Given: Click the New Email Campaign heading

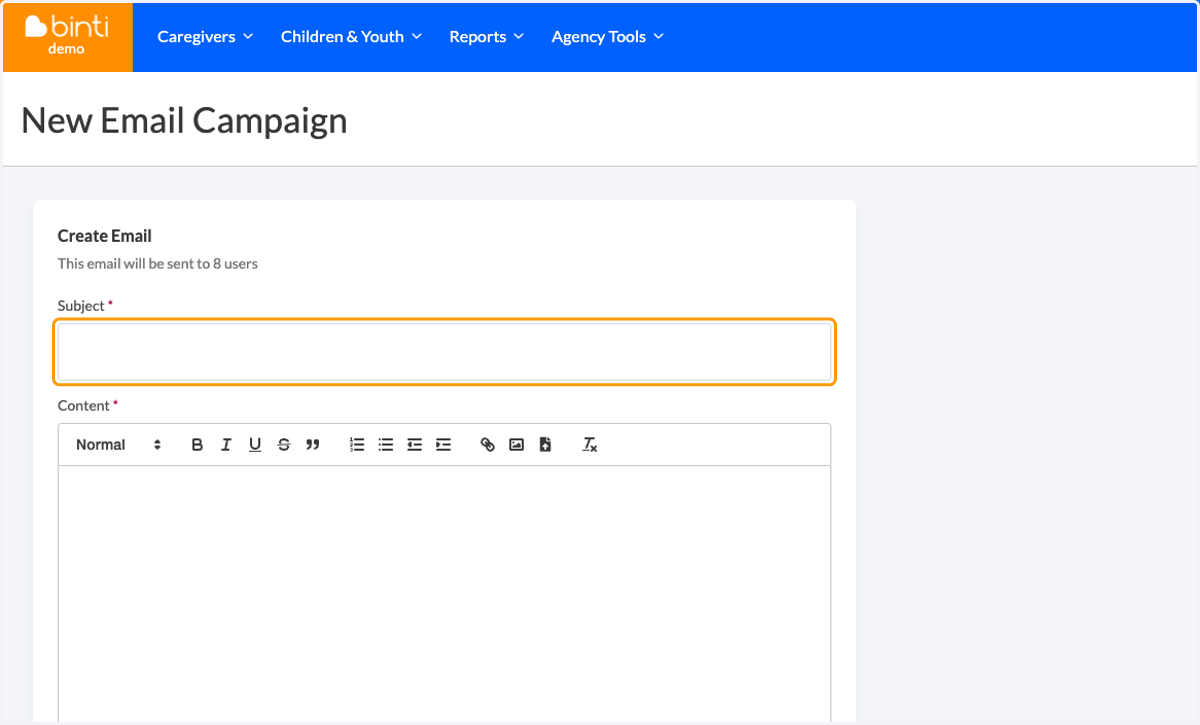Looking at the screenshot, I should click(x=184, y=120).
